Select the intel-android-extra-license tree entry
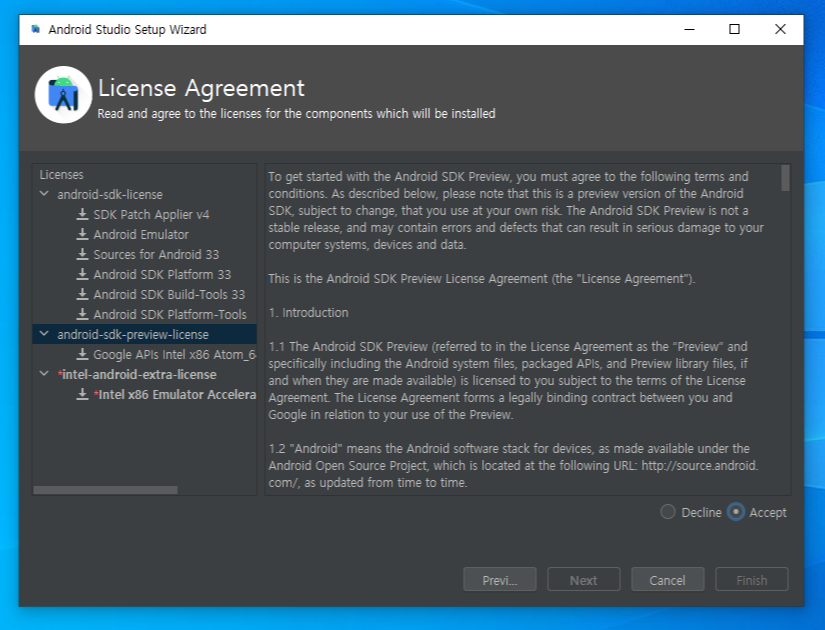Image resolution: width=825 pixels, height=630 pixels. tap(137, 374)
